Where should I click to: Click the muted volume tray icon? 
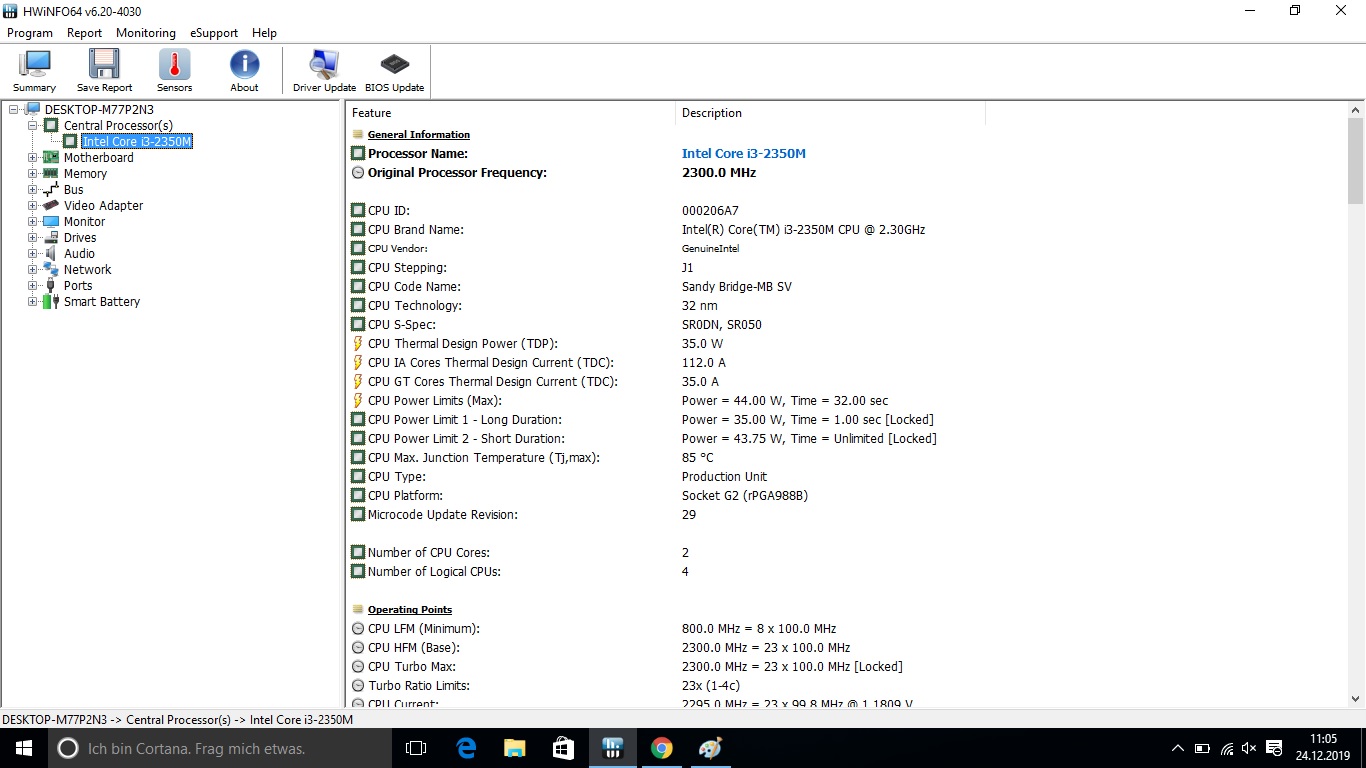click(1249, 748)
